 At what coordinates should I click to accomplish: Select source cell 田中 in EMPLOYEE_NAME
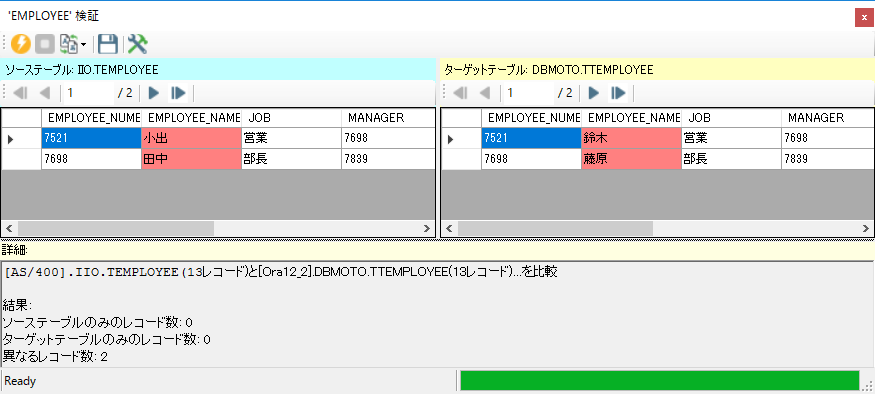(191, 160)
